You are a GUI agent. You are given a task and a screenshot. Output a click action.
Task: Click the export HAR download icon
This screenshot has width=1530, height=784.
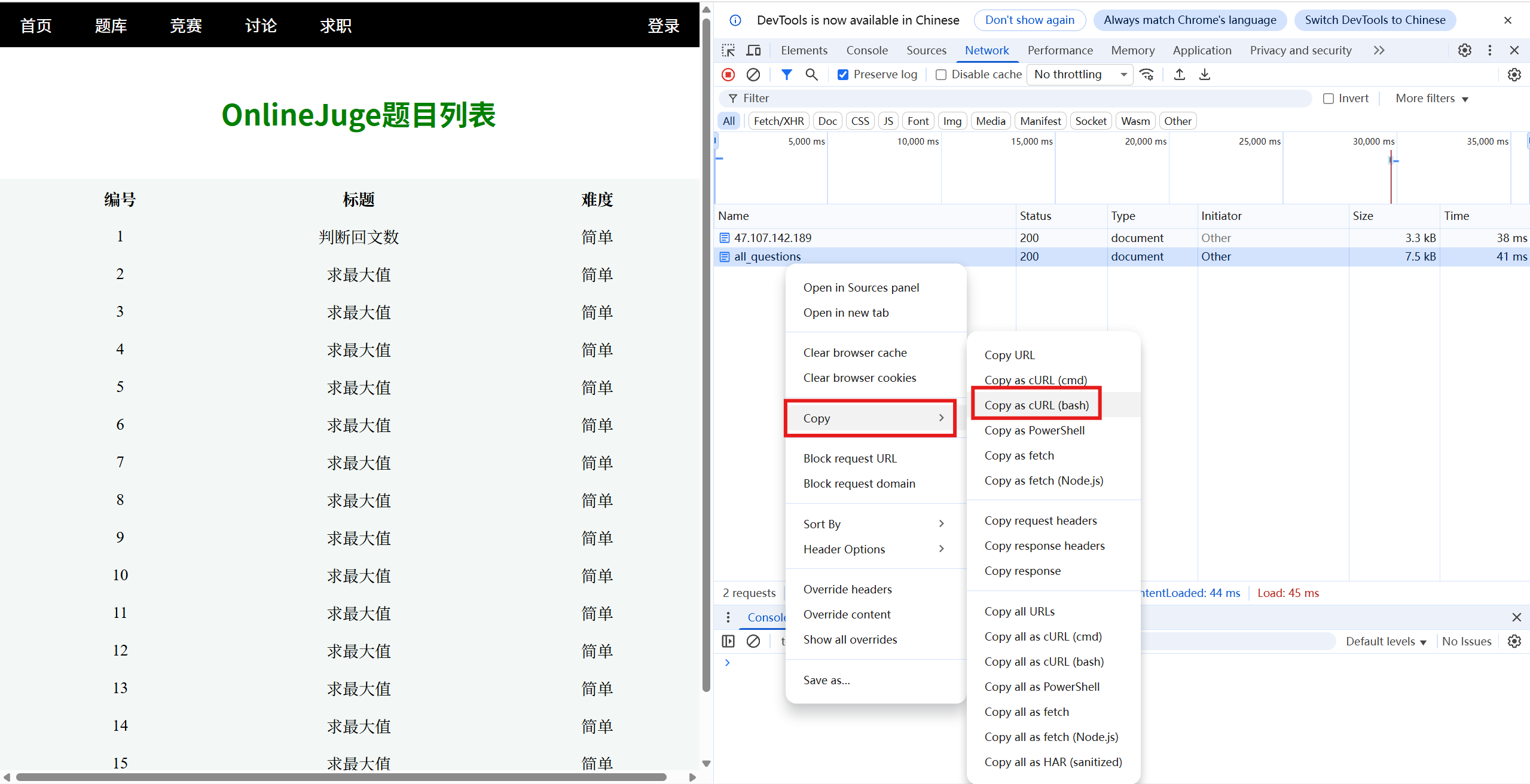click(x=1205, y=75)
